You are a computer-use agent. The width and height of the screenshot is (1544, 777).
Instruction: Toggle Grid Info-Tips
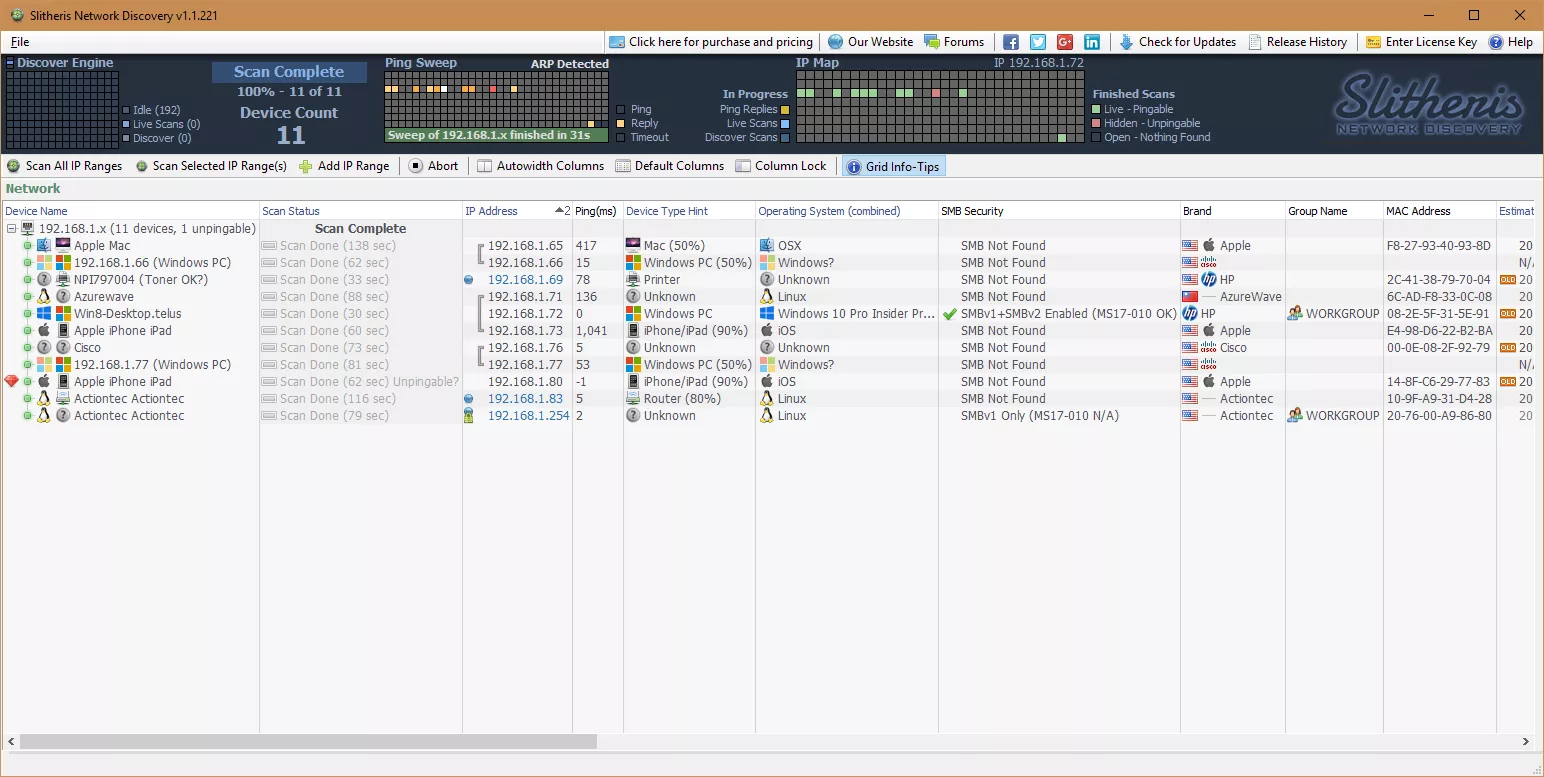[893, 167]
